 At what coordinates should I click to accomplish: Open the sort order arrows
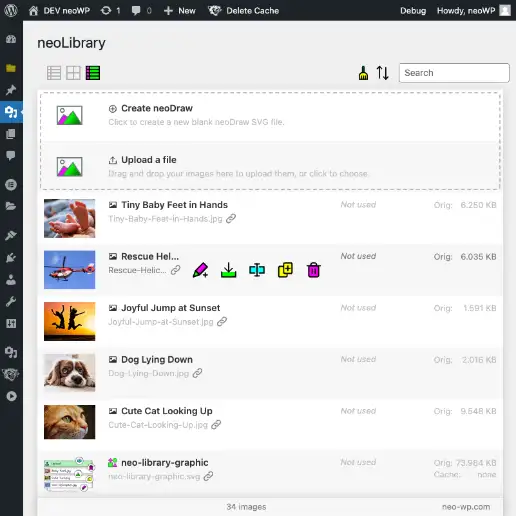tap(383, 73)
